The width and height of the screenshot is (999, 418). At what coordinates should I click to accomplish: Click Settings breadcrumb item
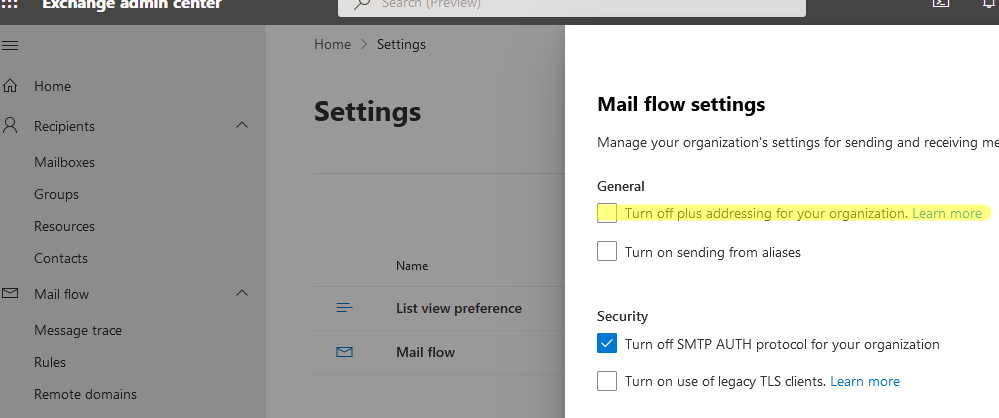click(x=401, y=45)
